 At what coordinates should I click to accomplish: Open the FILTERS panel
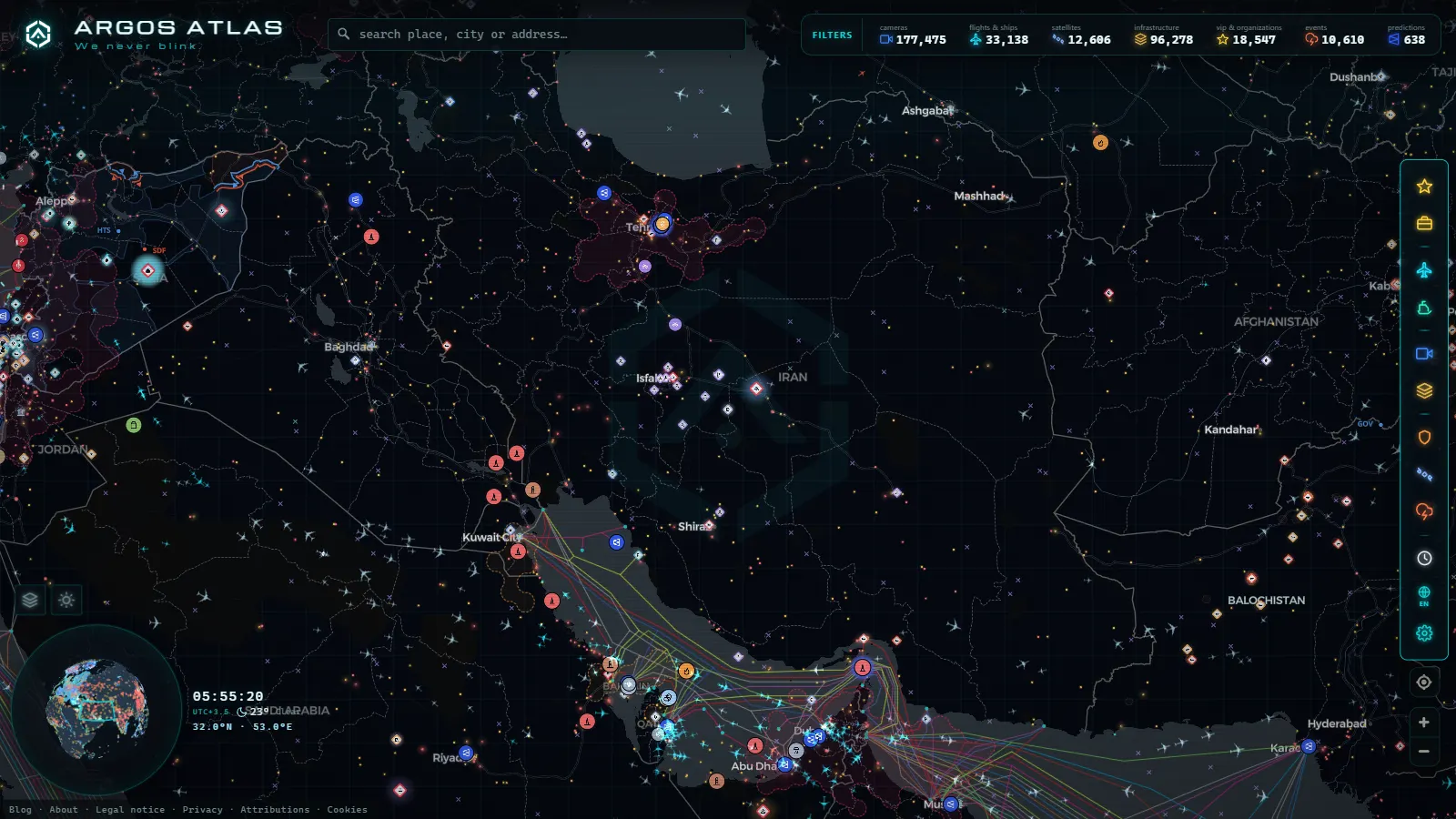[832, 35]
